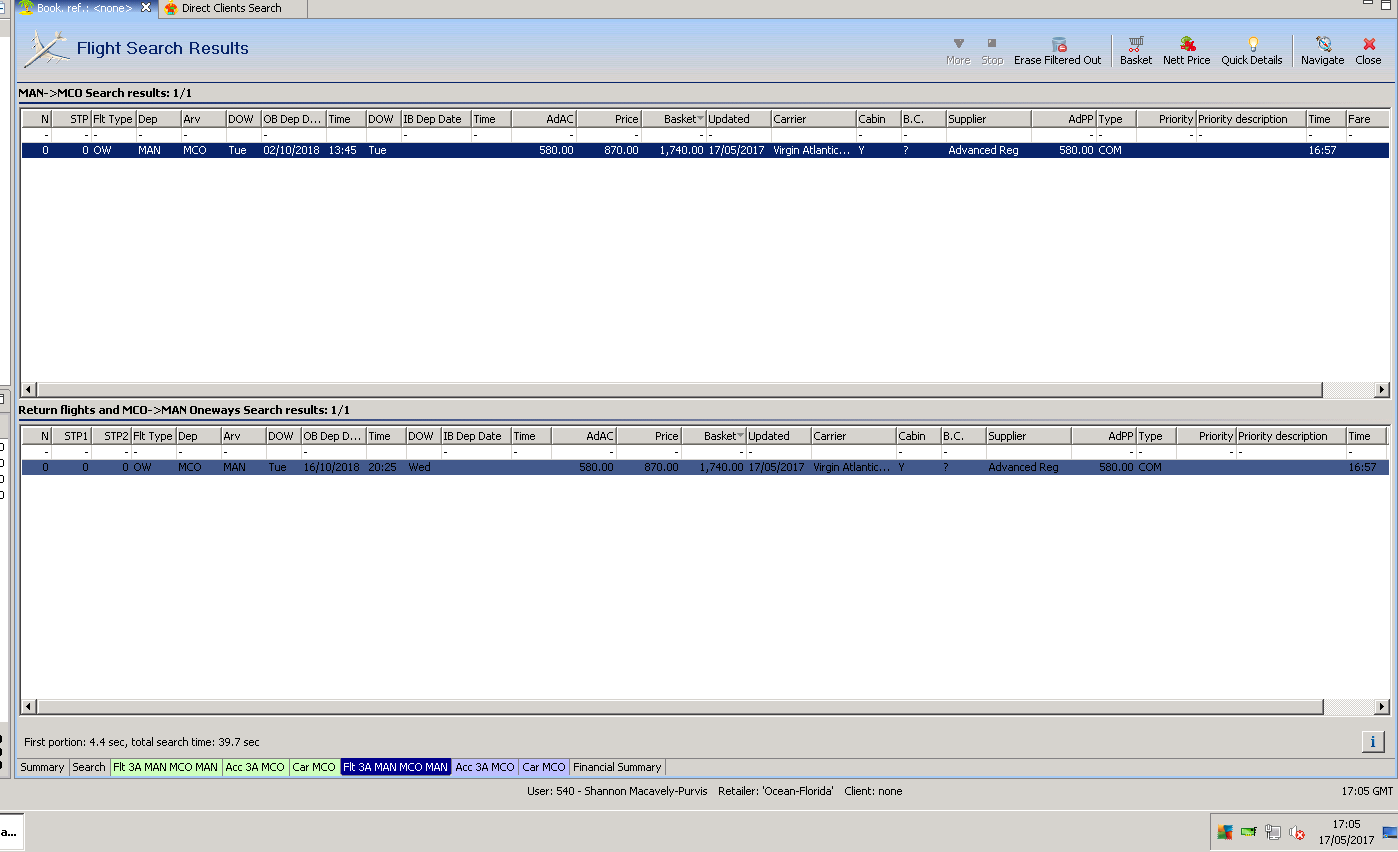Viewport: 1398px width, 852px height.
Task: Click the muted volume tray icon
Action: (1297, 831)
